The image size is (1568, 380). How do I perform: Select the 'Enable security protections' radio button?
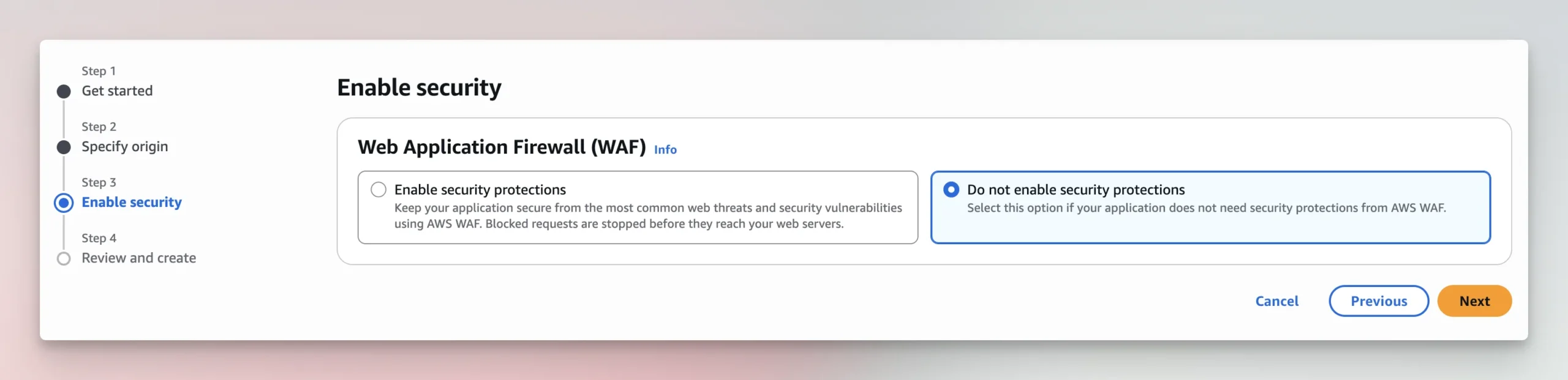pyautogui.click(x=379, y=190)
